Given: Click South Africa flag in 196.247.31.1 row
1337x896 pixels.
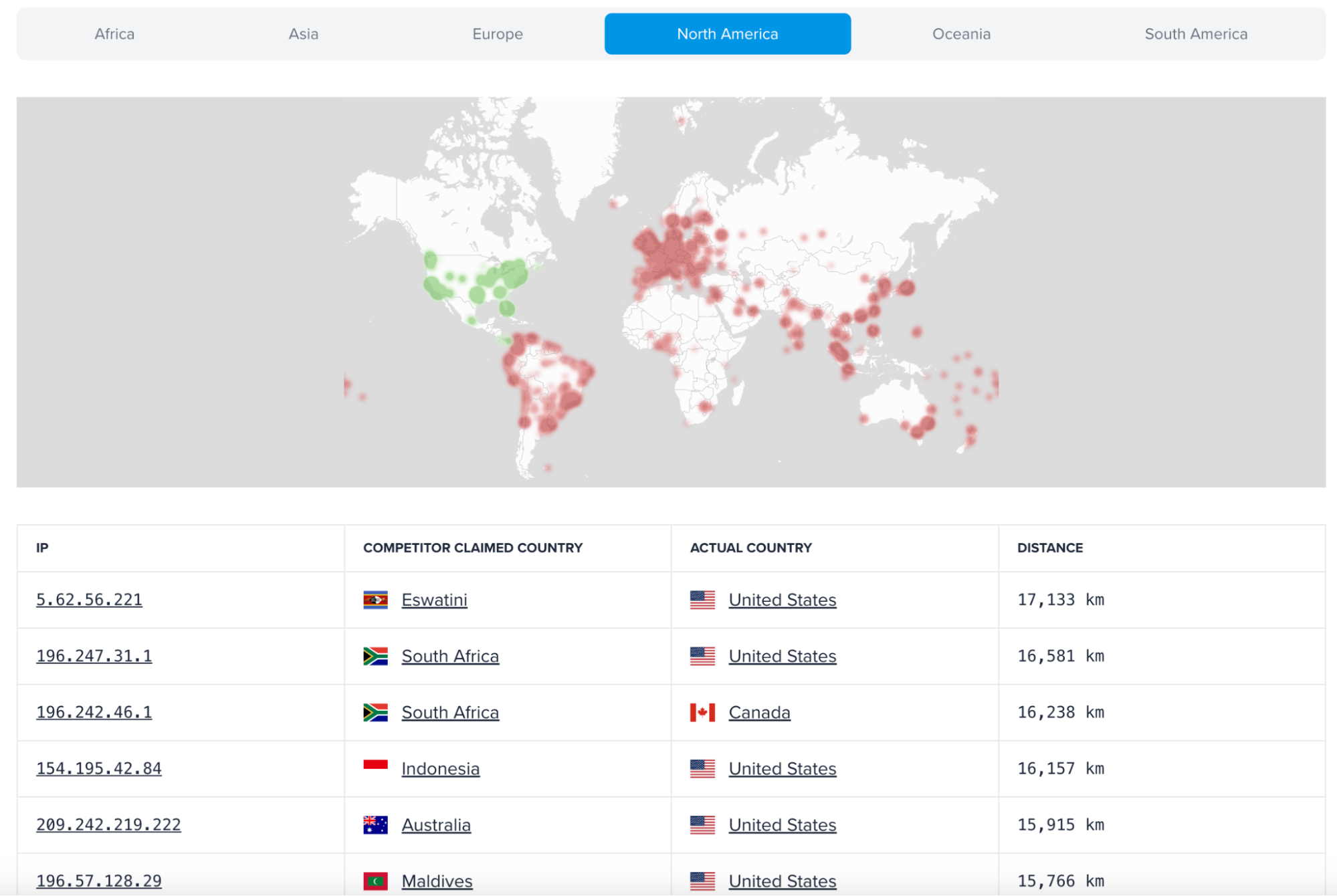Looking at the screenshot, I should pos(375,656).
